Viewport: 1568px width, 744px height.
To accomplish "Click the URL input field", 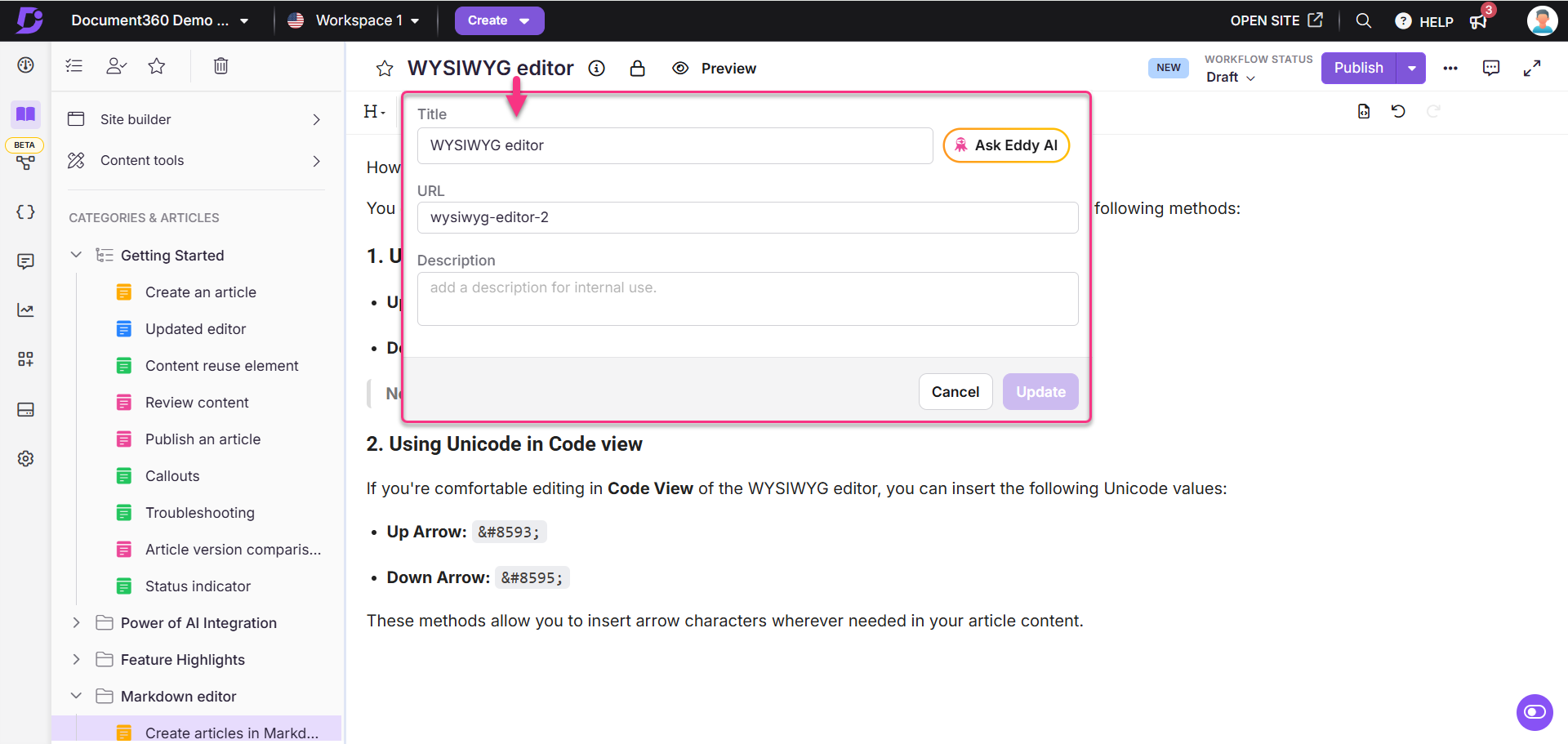I will tap(747, 217).
